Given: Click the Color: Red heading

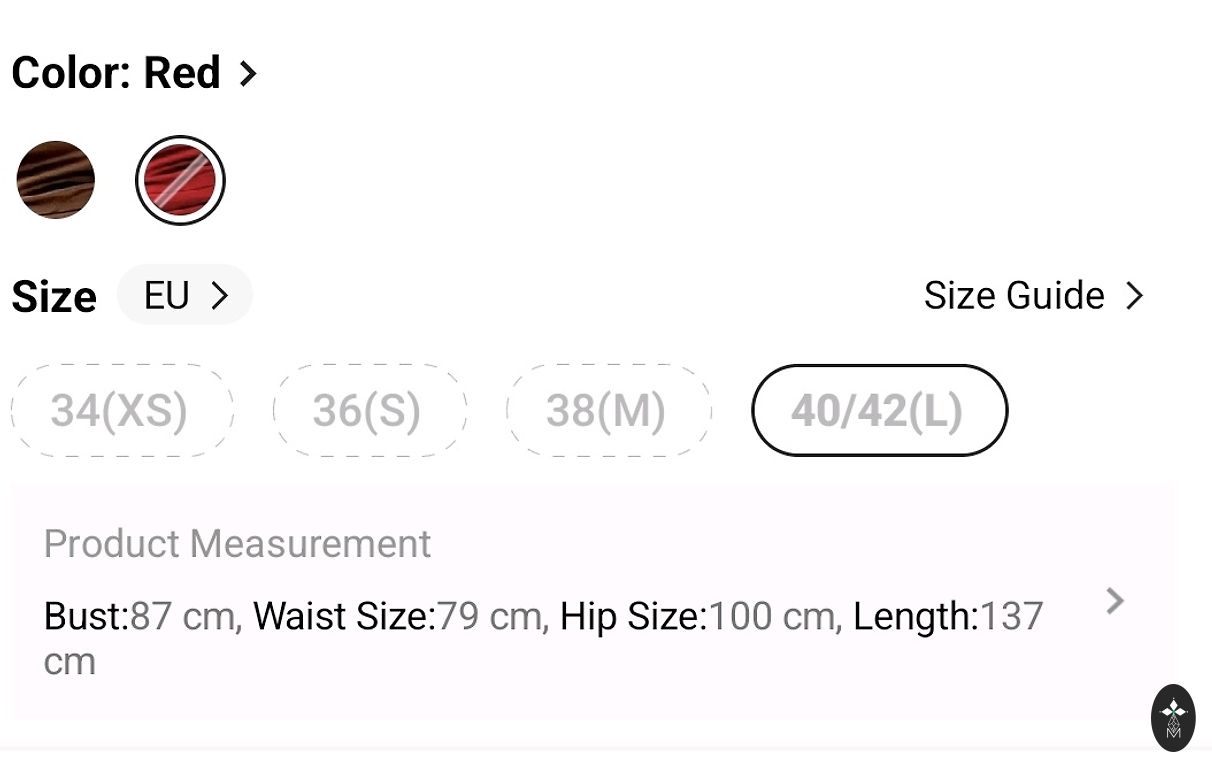Looking at the screenshot, I should [116, 73].
